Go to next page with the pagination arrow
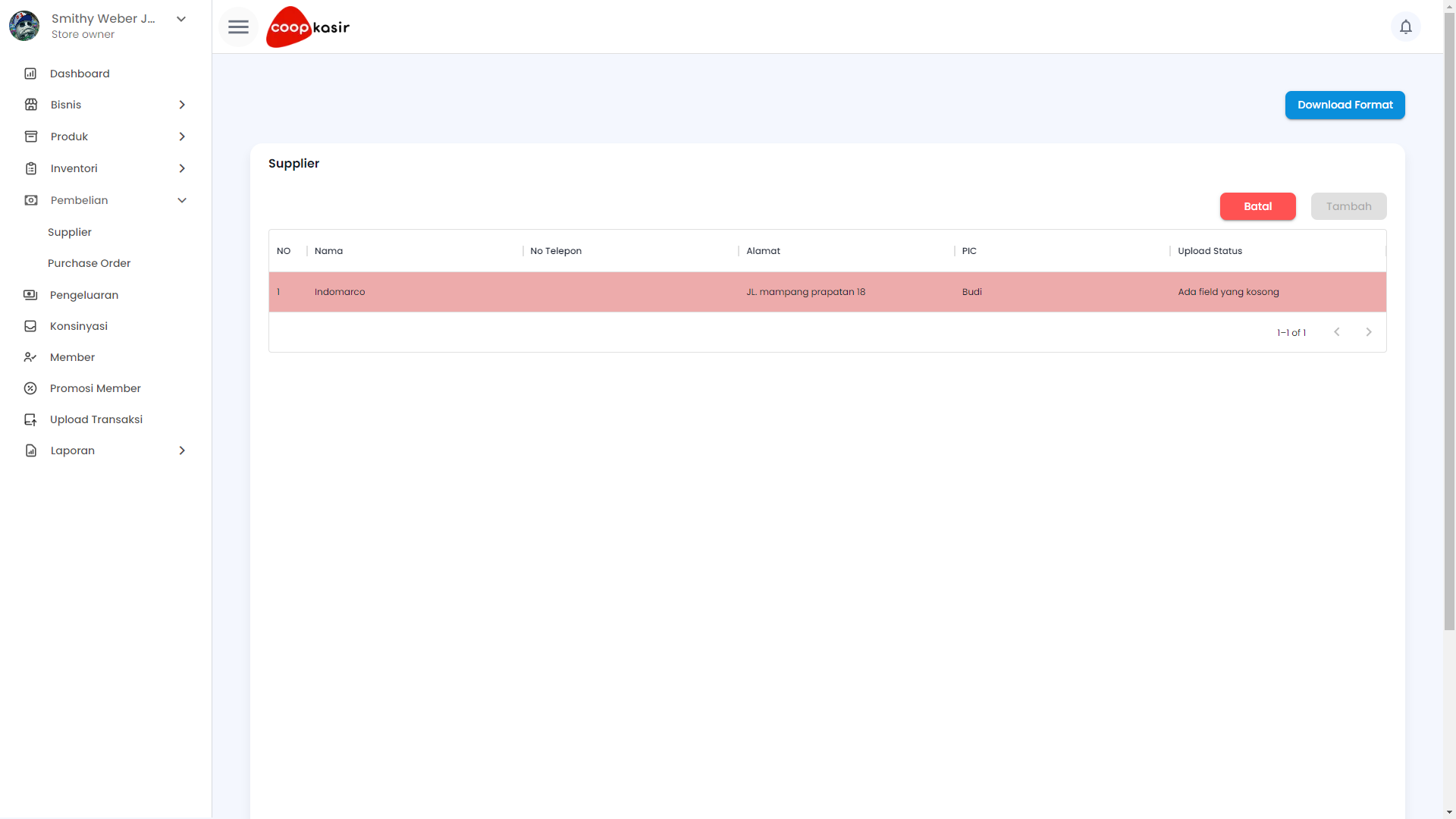1456x819 pixels. 1368,332
